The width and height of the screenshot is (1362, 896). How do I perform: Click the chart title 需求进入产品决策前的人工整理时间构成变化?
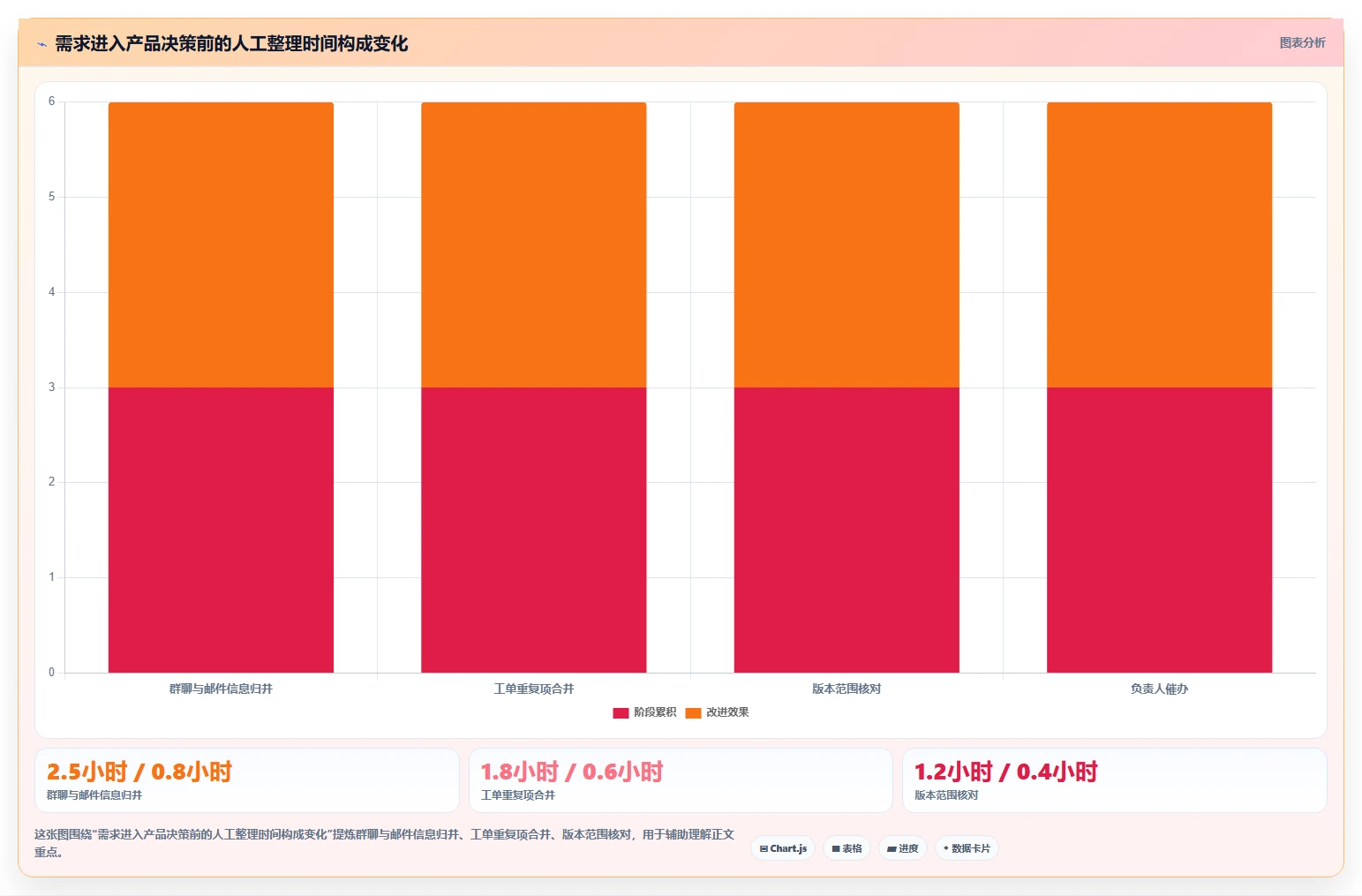[231, 44]
